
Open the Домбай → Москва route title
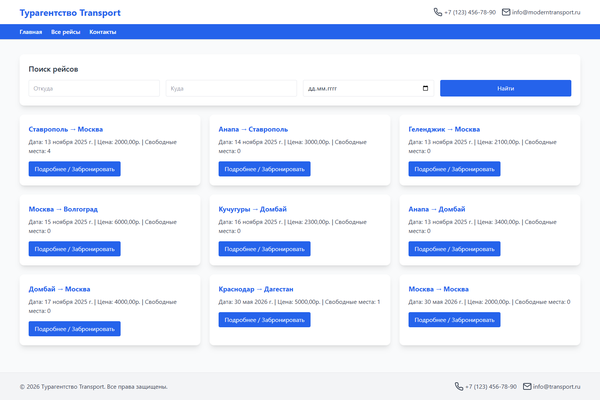pyautogui.click(x=59, y=289)
